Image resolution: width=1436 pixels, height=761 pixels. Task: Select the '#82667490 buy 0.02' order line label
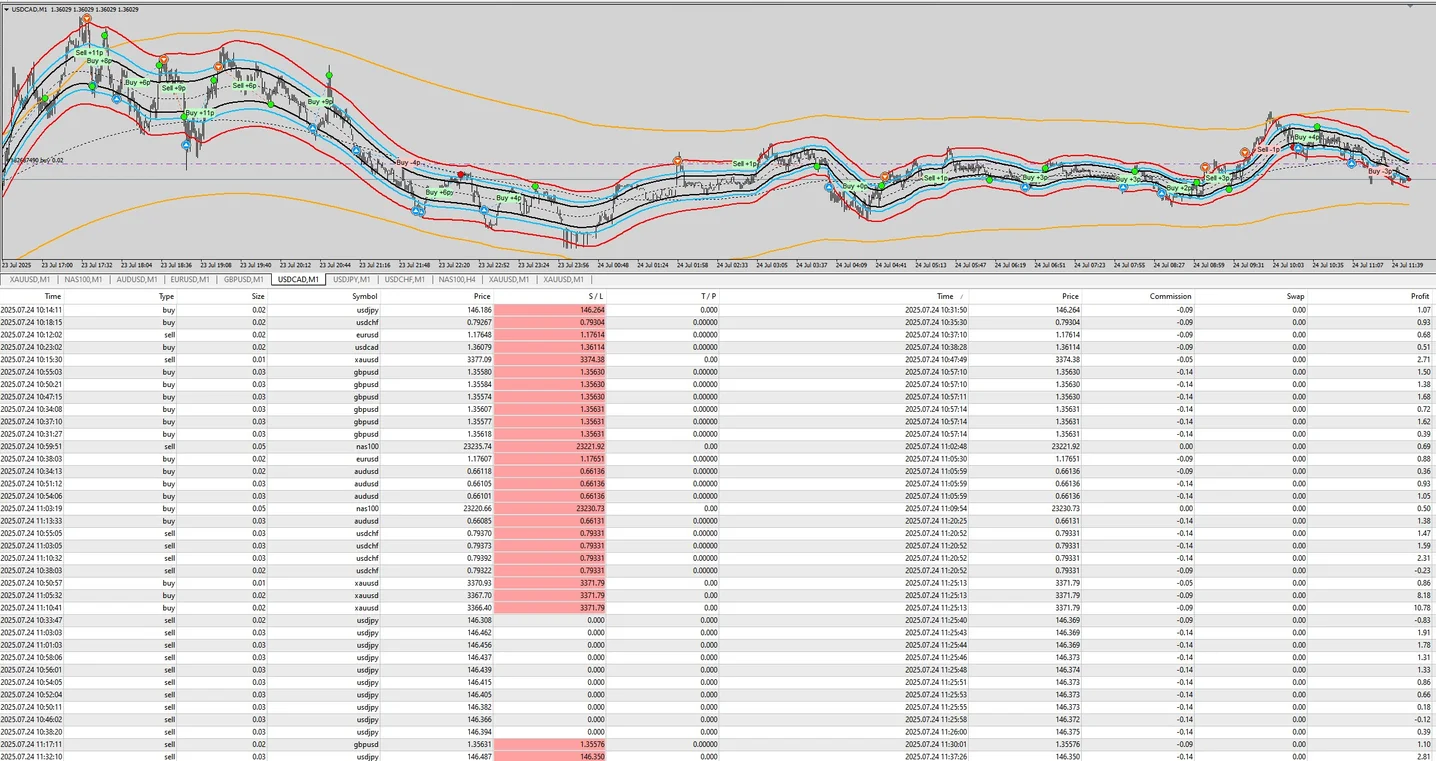click(34, 159)
